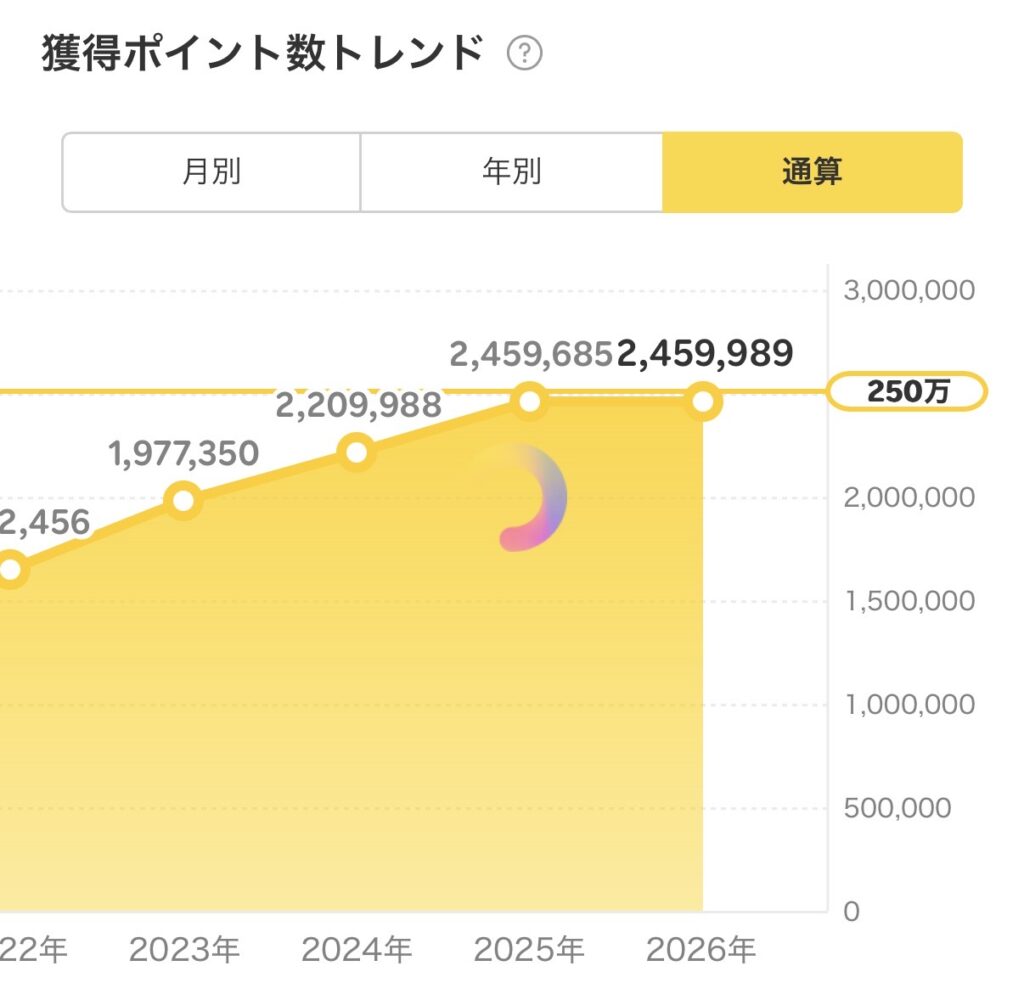
Task: Click the 3,000,000 y-axis label
Action: pyautogui.click(x=908, y=291)
